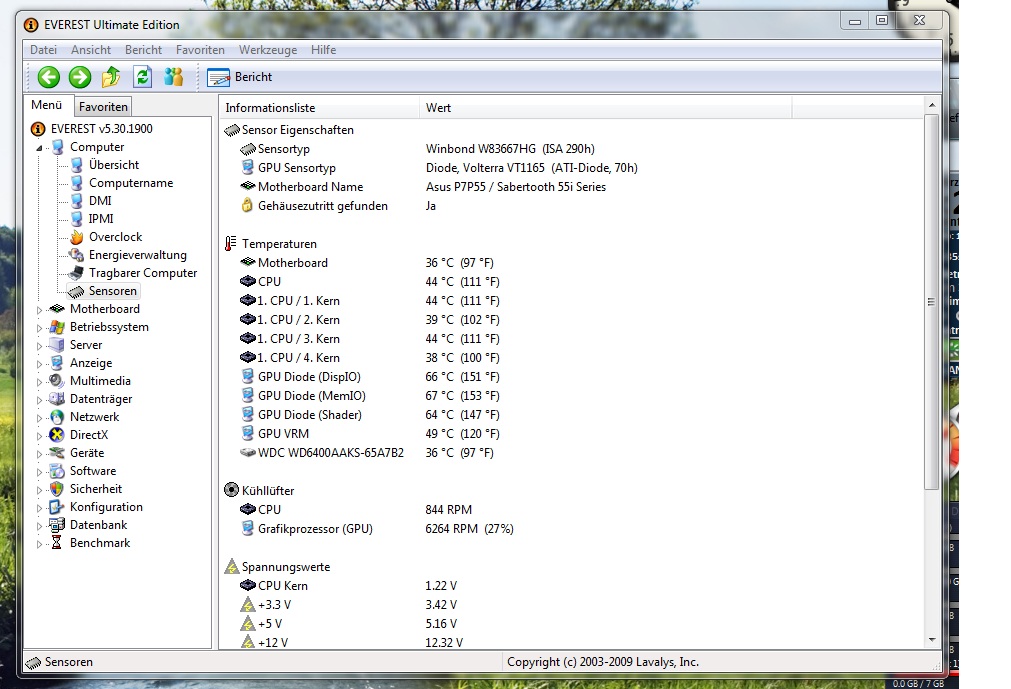The height and width of the screenshot is (689, 1011).
Task: Open the Bericht report toolbar button
Action: pos(239,77)
